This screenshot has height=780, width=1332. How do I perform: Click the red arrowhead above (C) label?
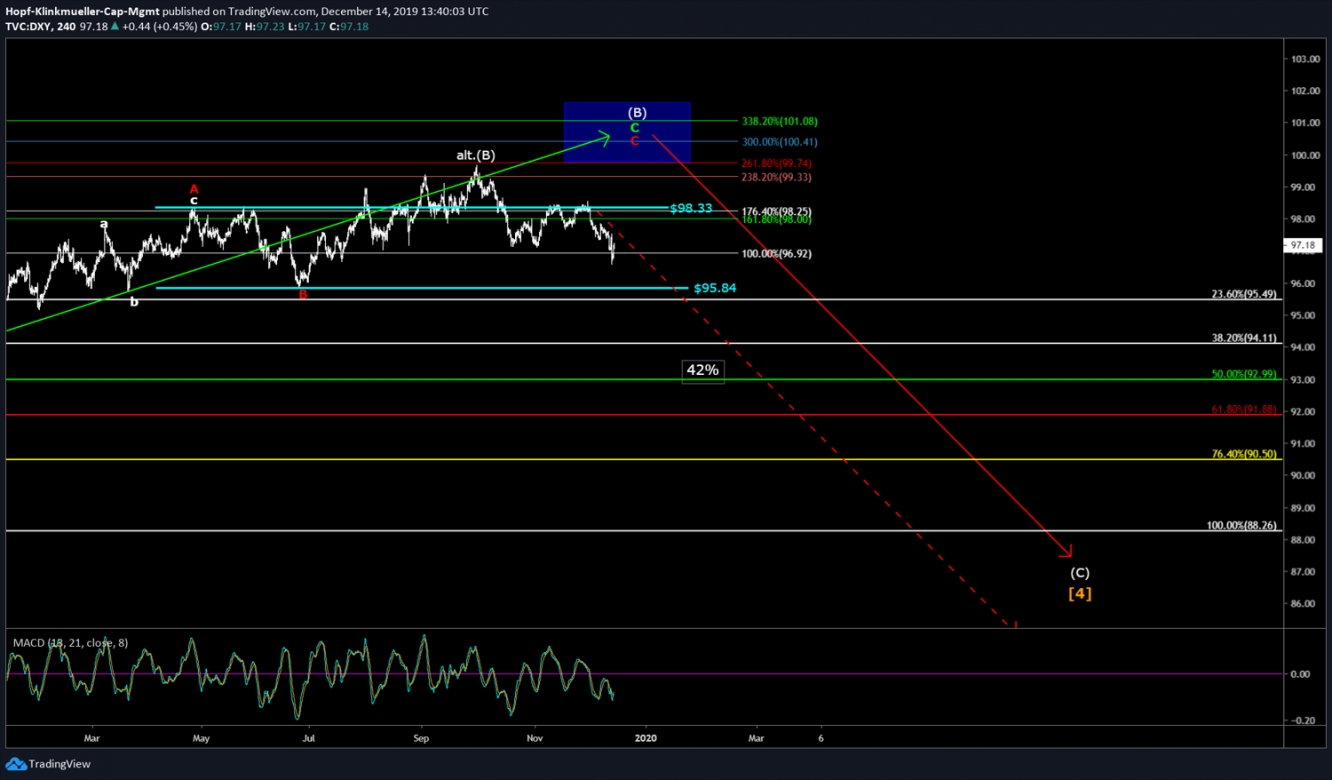pyautogui.click(x=1066, y=551)
